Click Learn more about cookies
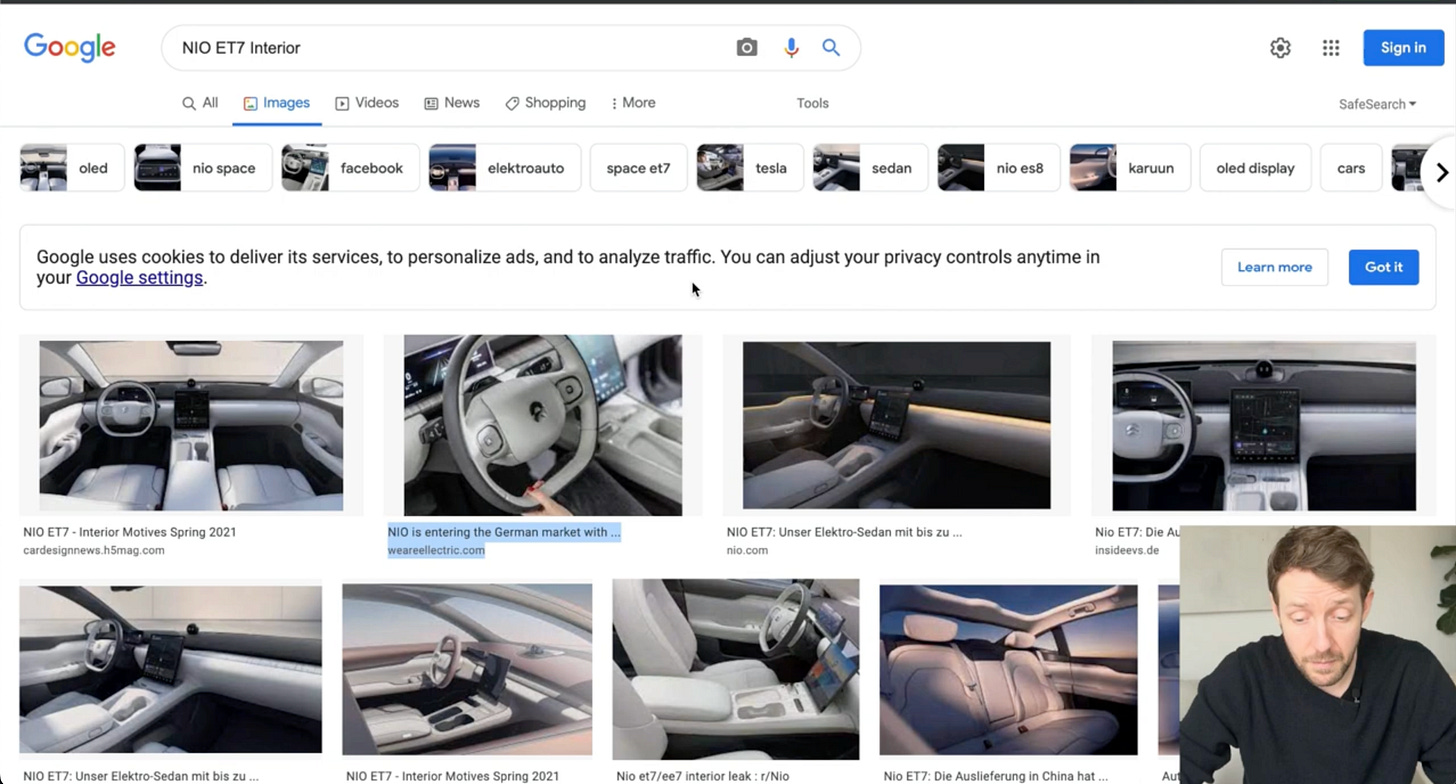 point(1274,267)
